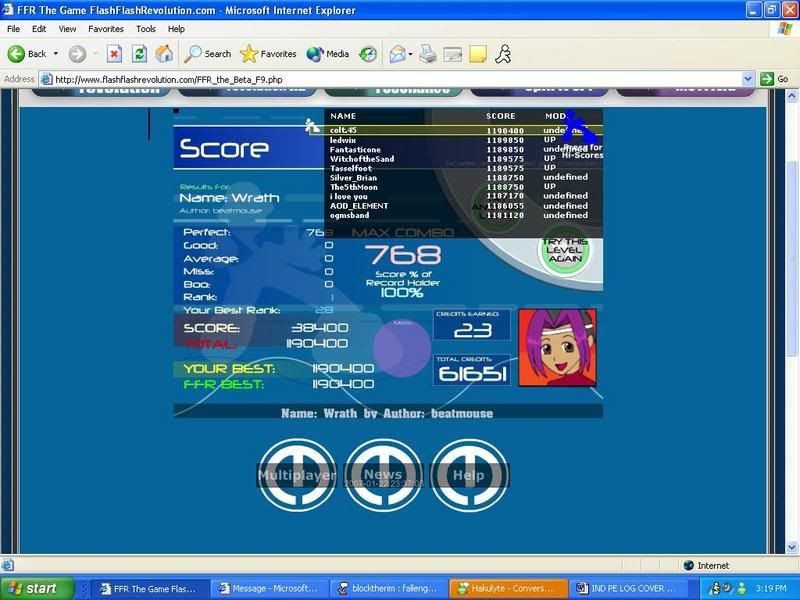Click the Try This Level Again button
Viewport: 800px width, 600px height.
coord(564,251)
